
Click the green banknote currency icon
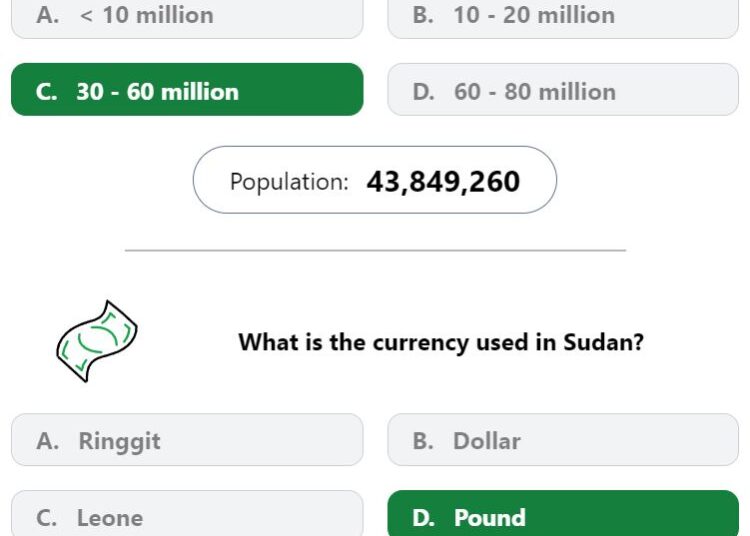click(97, 341)
